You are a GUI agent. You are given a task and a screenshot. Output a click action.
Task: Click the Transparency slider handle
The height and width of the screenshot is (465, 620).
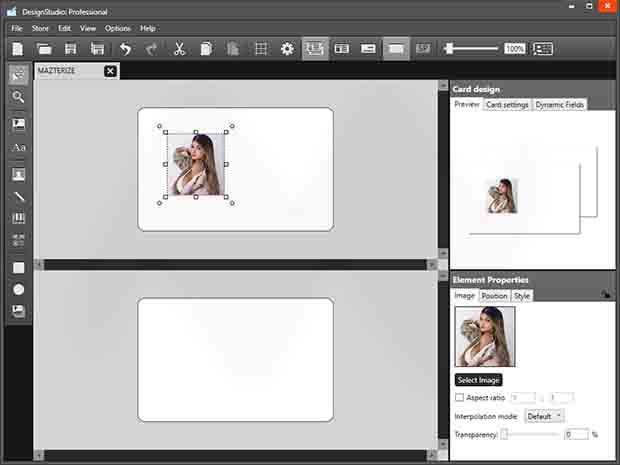504,435
